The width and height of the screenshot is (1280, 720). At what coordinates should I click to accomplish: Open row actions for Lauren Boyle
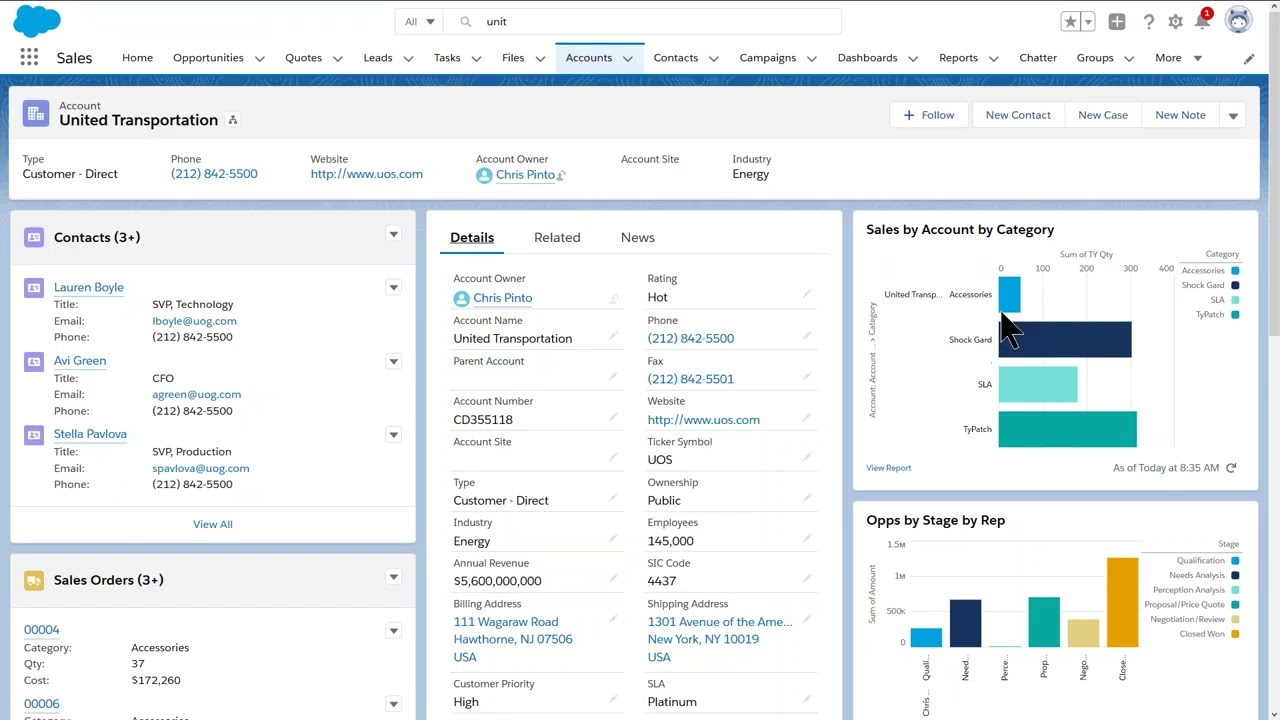coord(393,288)
